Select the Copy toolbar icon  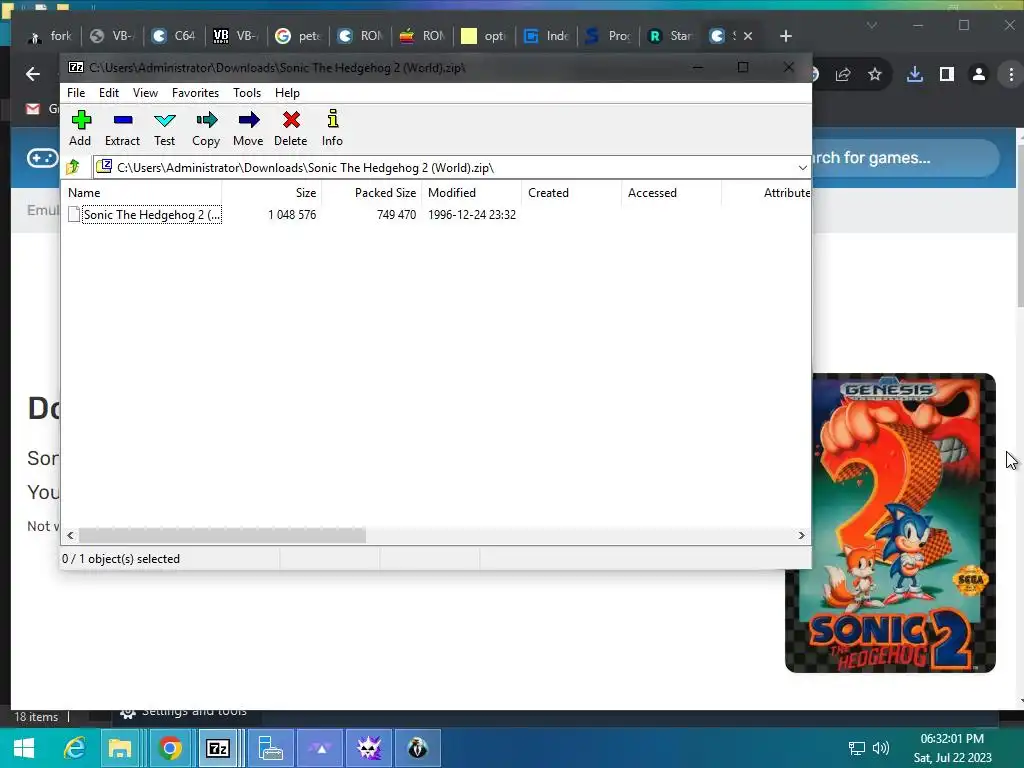tap(206, 128)
